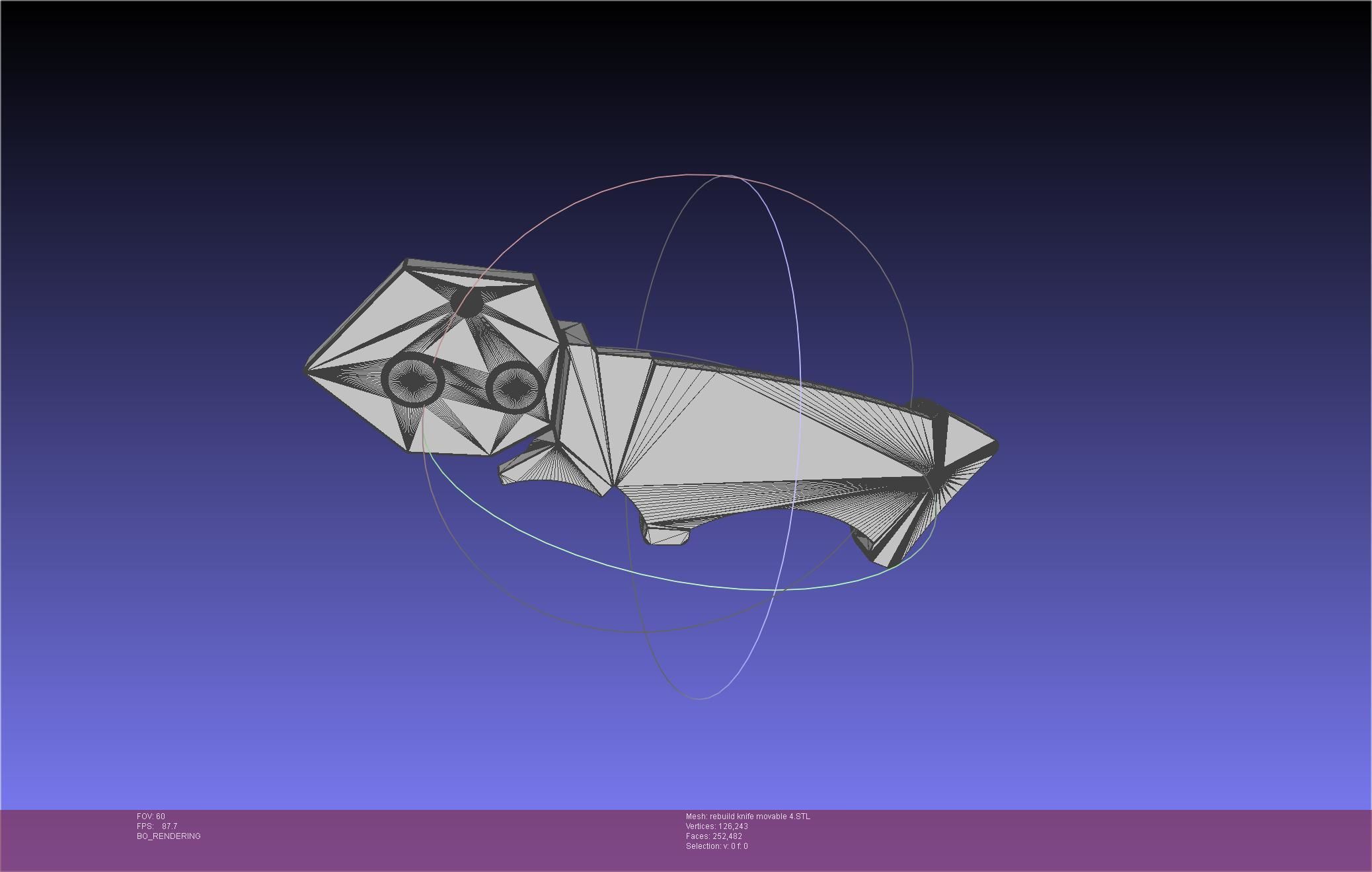1372x872 pixels.
Task: Click the Vertices: 126,243 count
Action: (717, 826)
